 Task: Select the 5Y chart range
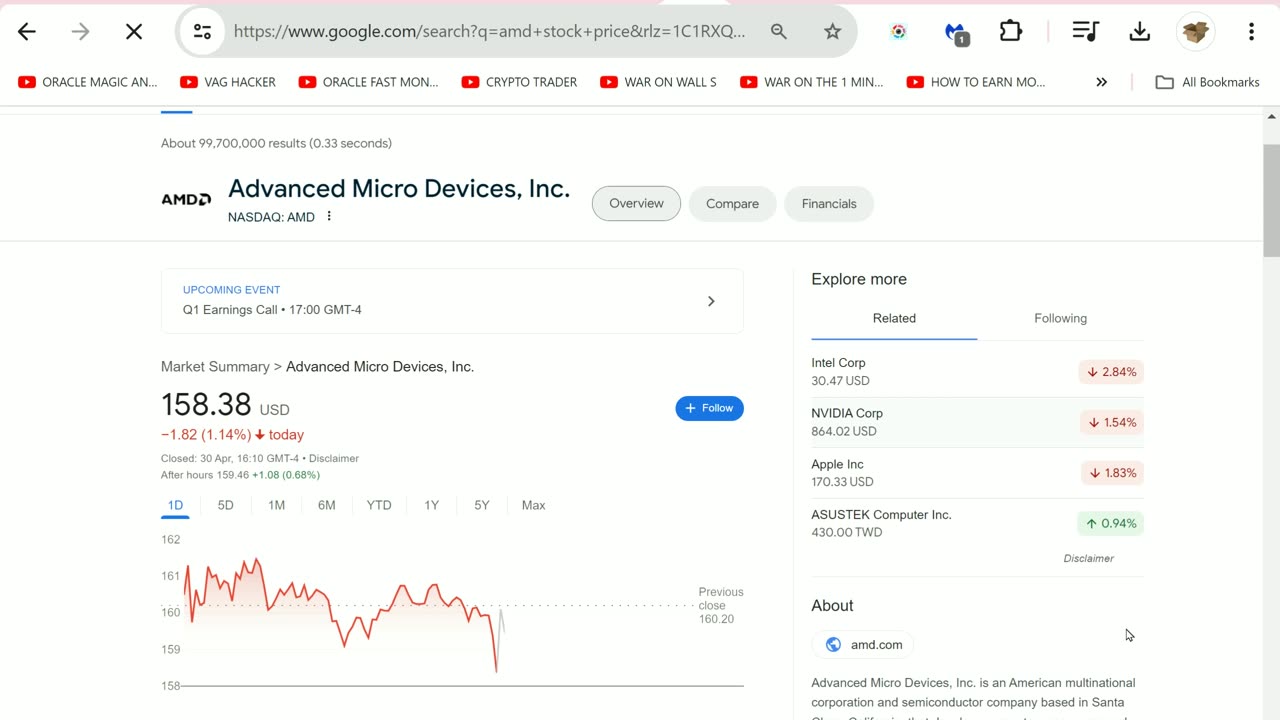click(482, 505)
